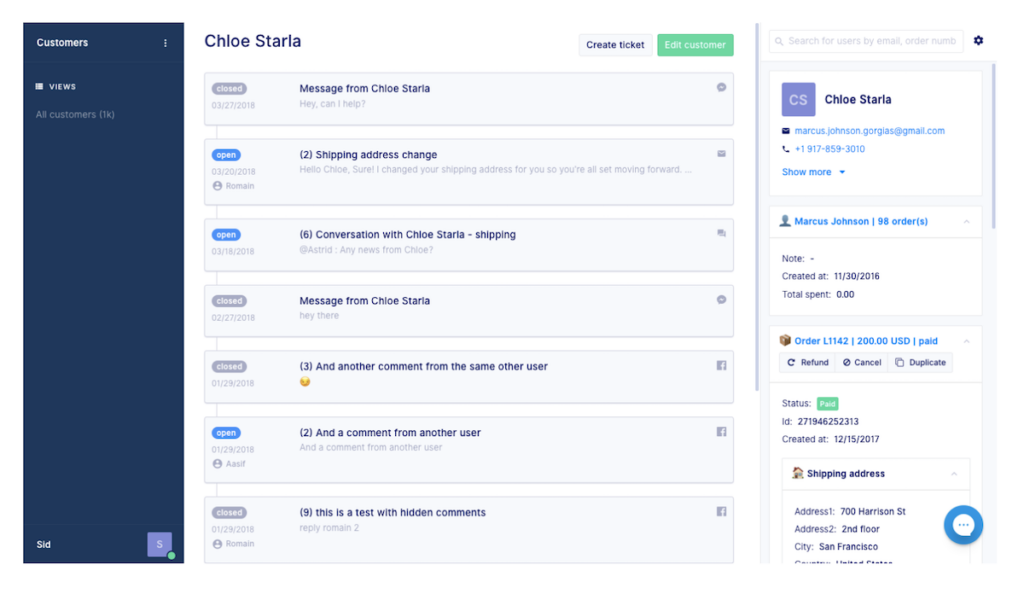
Task: Click the assignee icon beside Aasif
Action: point(217,464)
